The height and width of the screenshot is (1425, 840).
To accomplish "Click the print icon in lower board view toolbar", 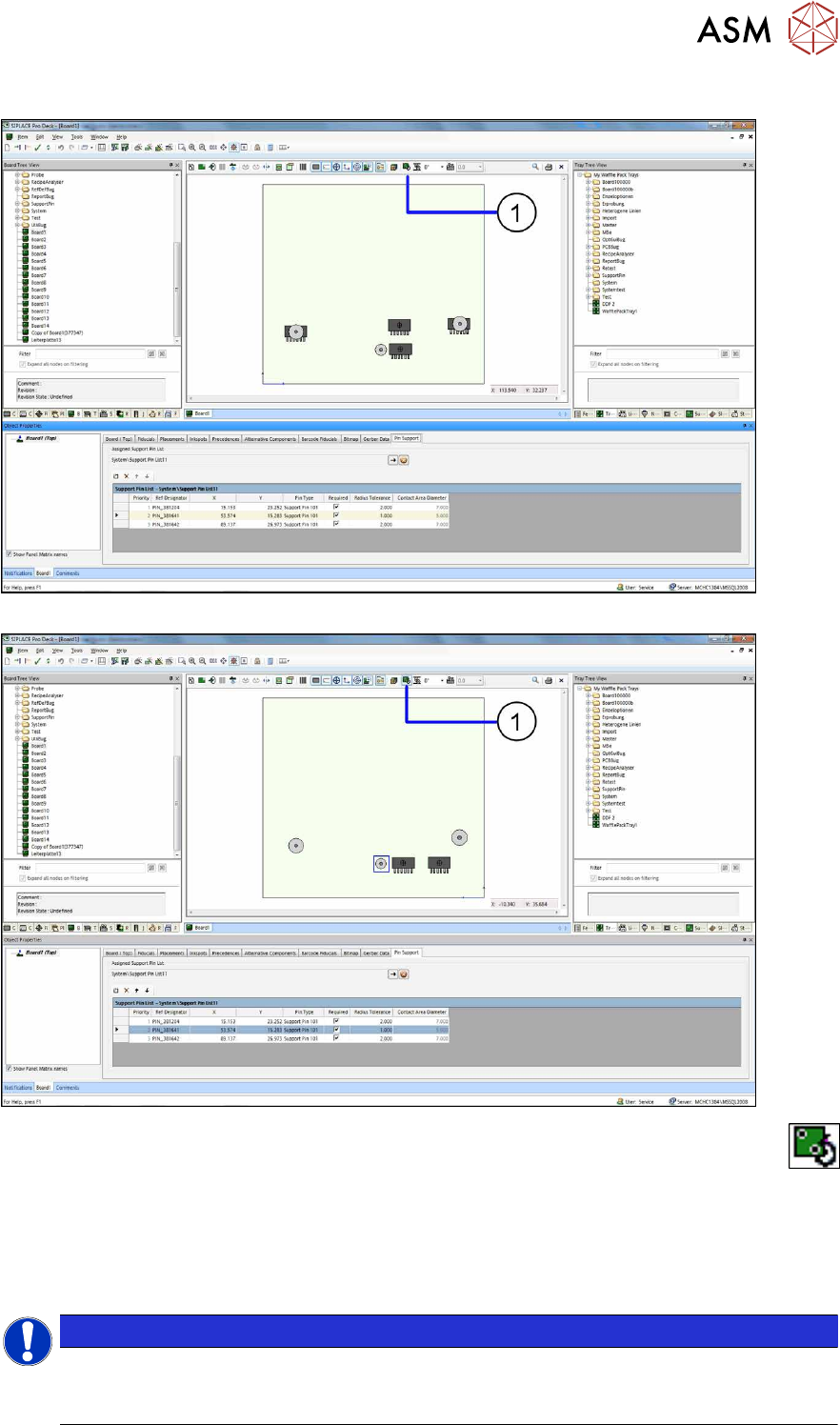I will (549, 681).
